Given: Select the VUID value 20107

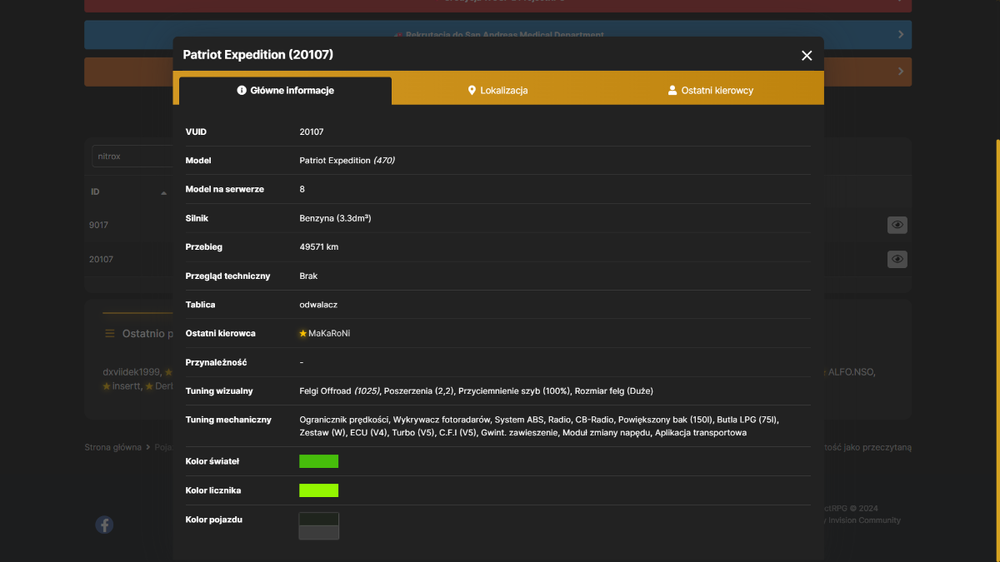Looking at the screenshot, I should (x=311, y=132).
